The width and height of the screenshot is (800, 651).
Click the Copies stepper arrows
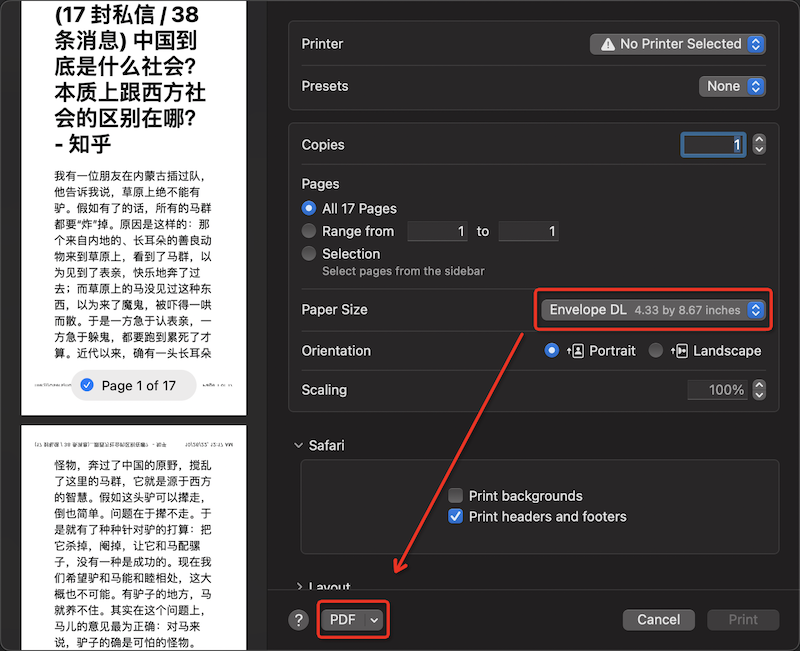point(759,145)
